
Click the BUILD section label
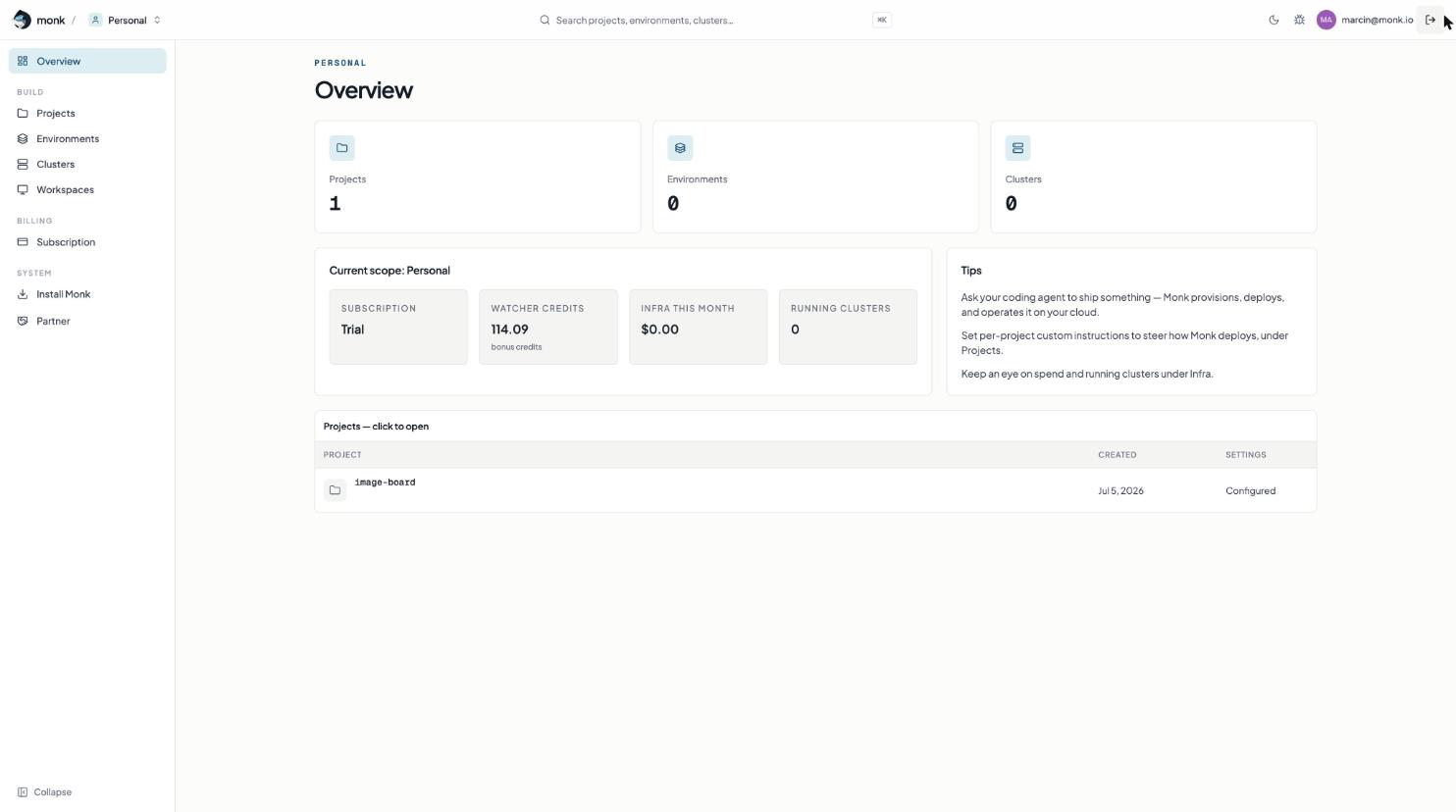[29, 92]
